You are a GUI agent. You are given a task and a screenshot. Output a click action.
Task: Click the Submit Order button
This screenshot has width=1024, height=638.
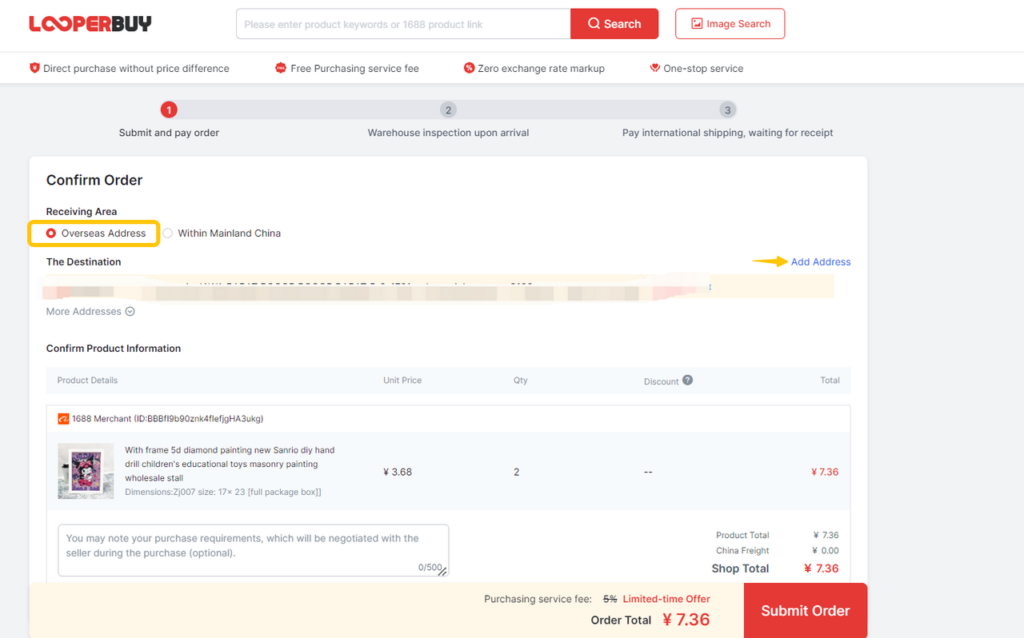click(x=805, y=610)
